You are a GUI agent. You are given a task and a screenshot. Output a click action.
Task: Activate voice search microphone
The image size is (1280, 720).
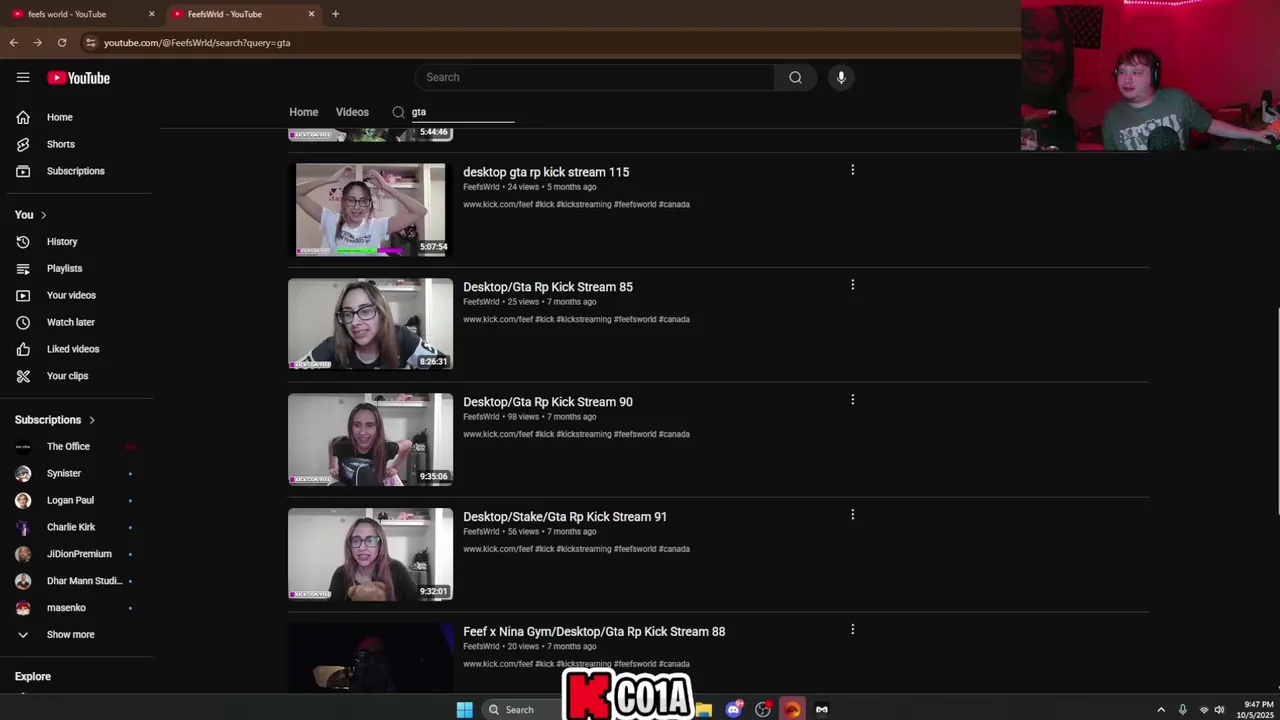point(841,77)
